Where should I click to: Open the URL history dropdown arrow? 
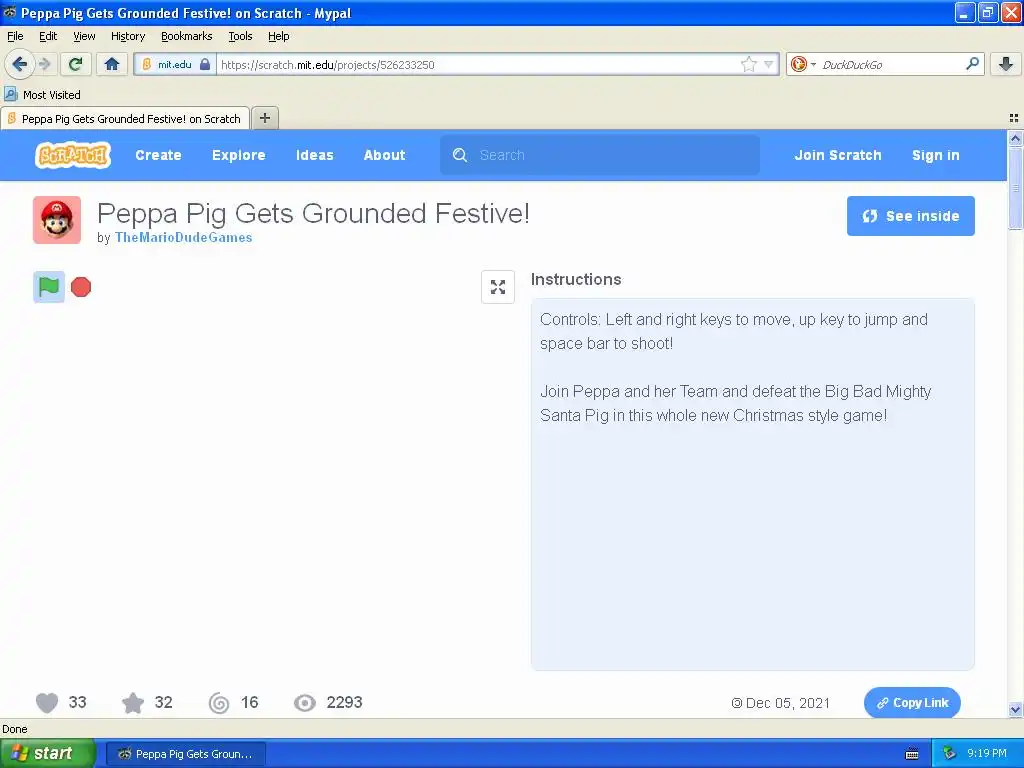769,64
